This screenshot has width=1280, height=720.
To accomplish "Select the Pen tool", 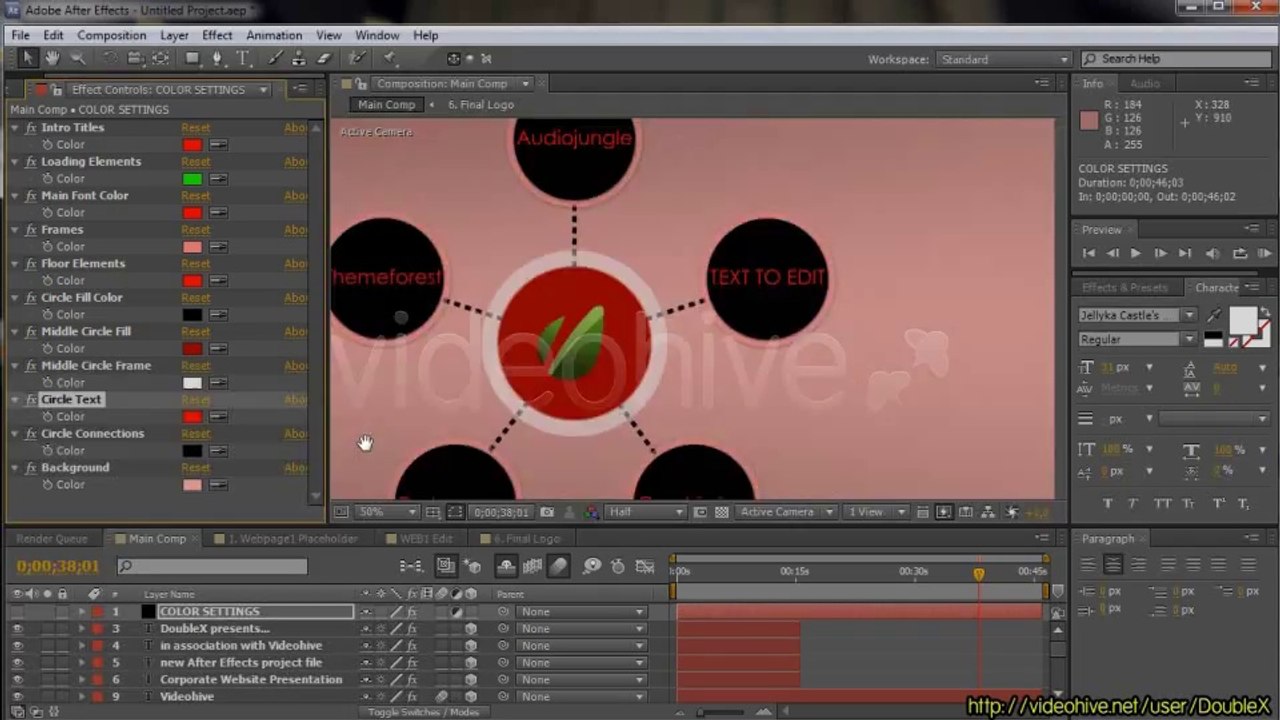I will coord(218,58).
